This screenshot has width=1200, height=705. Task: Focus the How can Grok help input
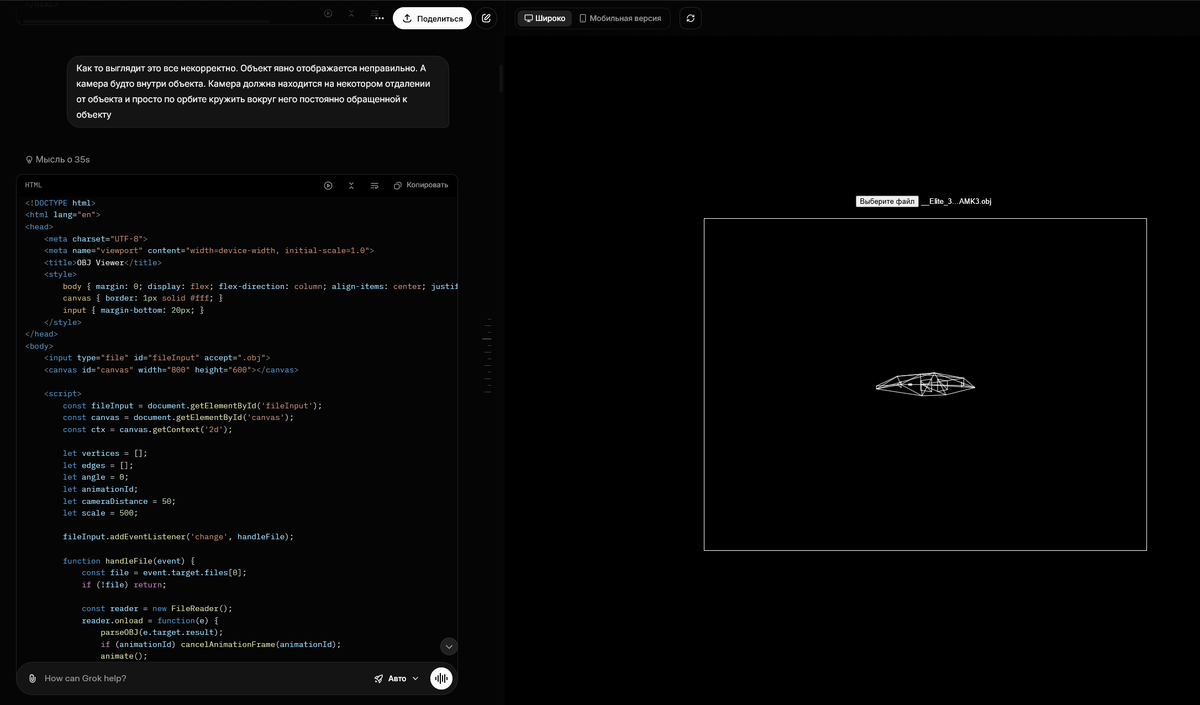coord(200,678)
